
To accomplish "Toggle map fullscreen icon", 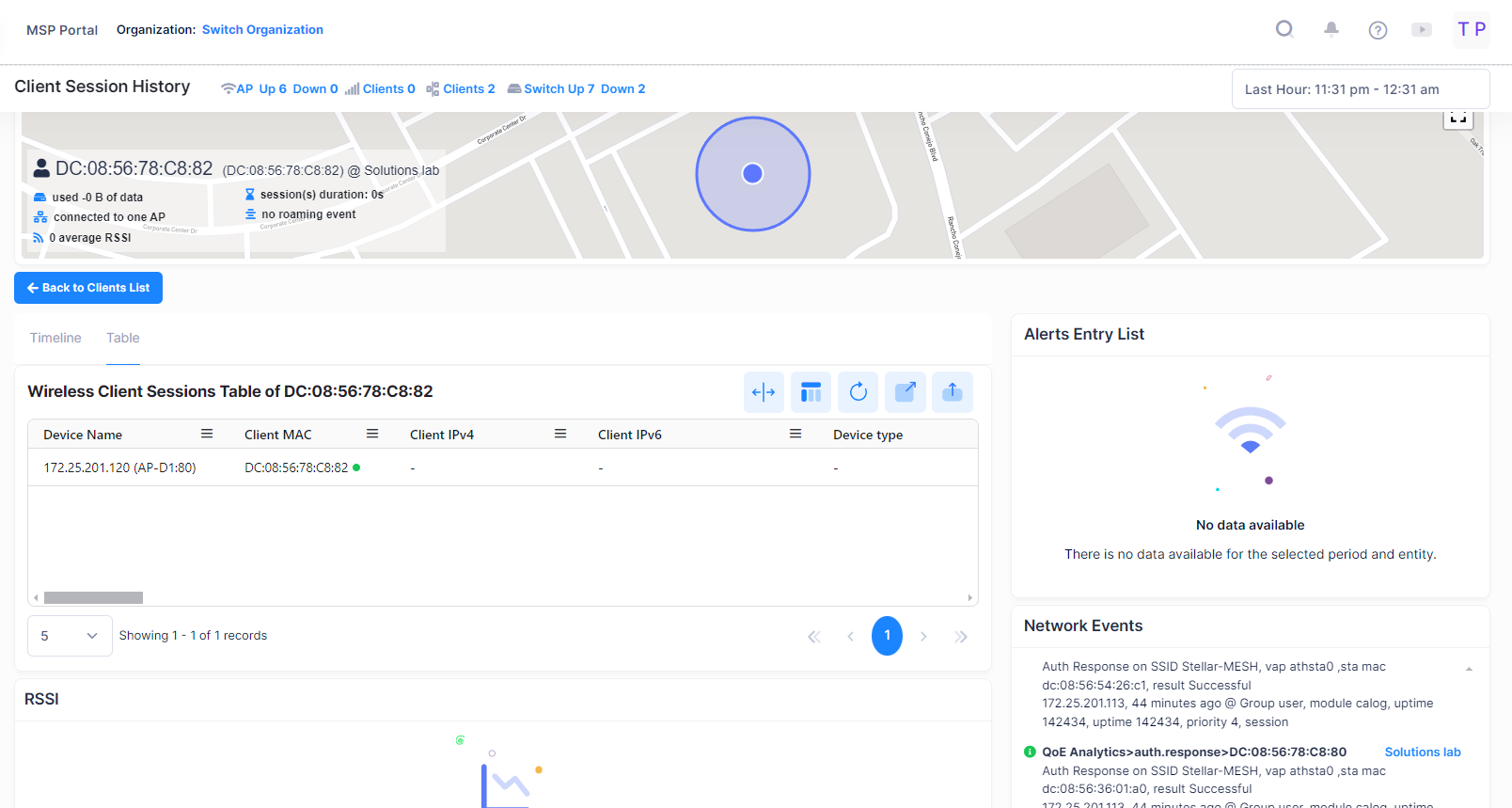I will point(1458,119).
